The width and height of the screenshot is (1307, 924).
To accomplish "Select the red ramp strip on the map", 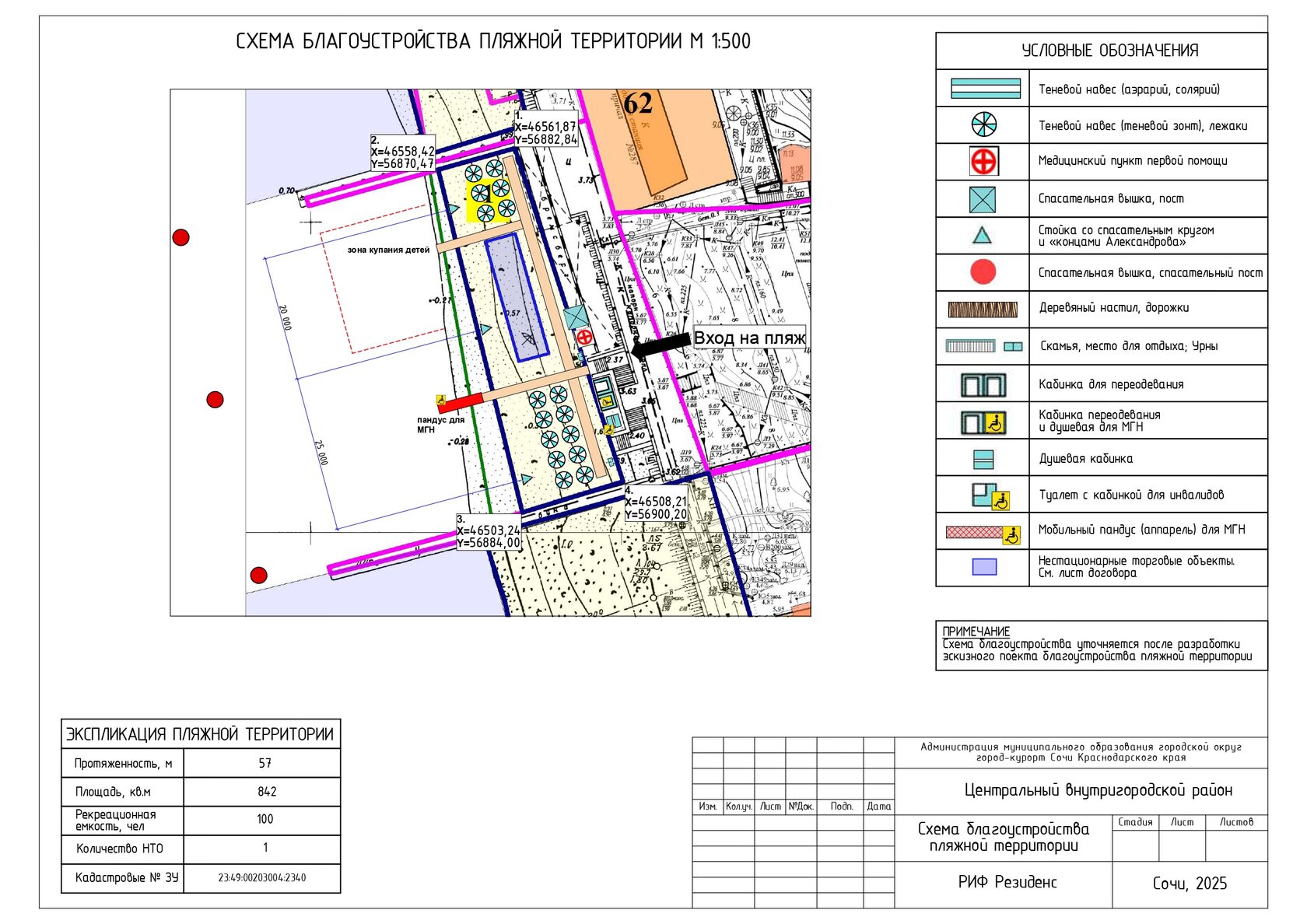I will [x=461, y=401].
